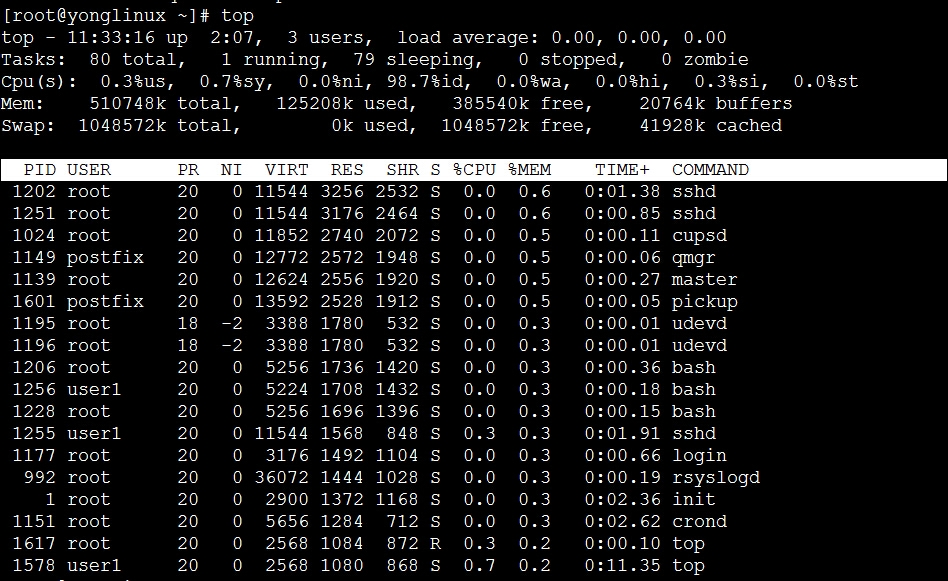Click the SHR column header
The image size is (948, 581).
click(x=403, y=170)
